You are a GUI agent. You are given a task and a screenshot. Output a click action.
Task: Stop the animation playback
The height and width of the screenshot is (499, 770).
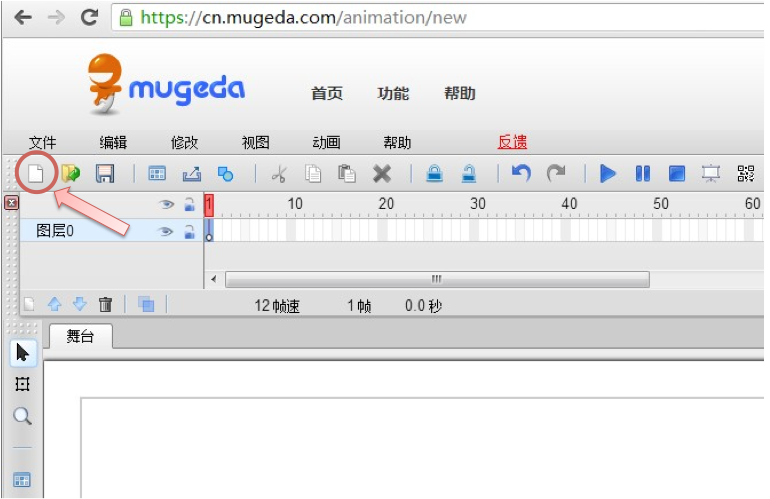(677, 173)
